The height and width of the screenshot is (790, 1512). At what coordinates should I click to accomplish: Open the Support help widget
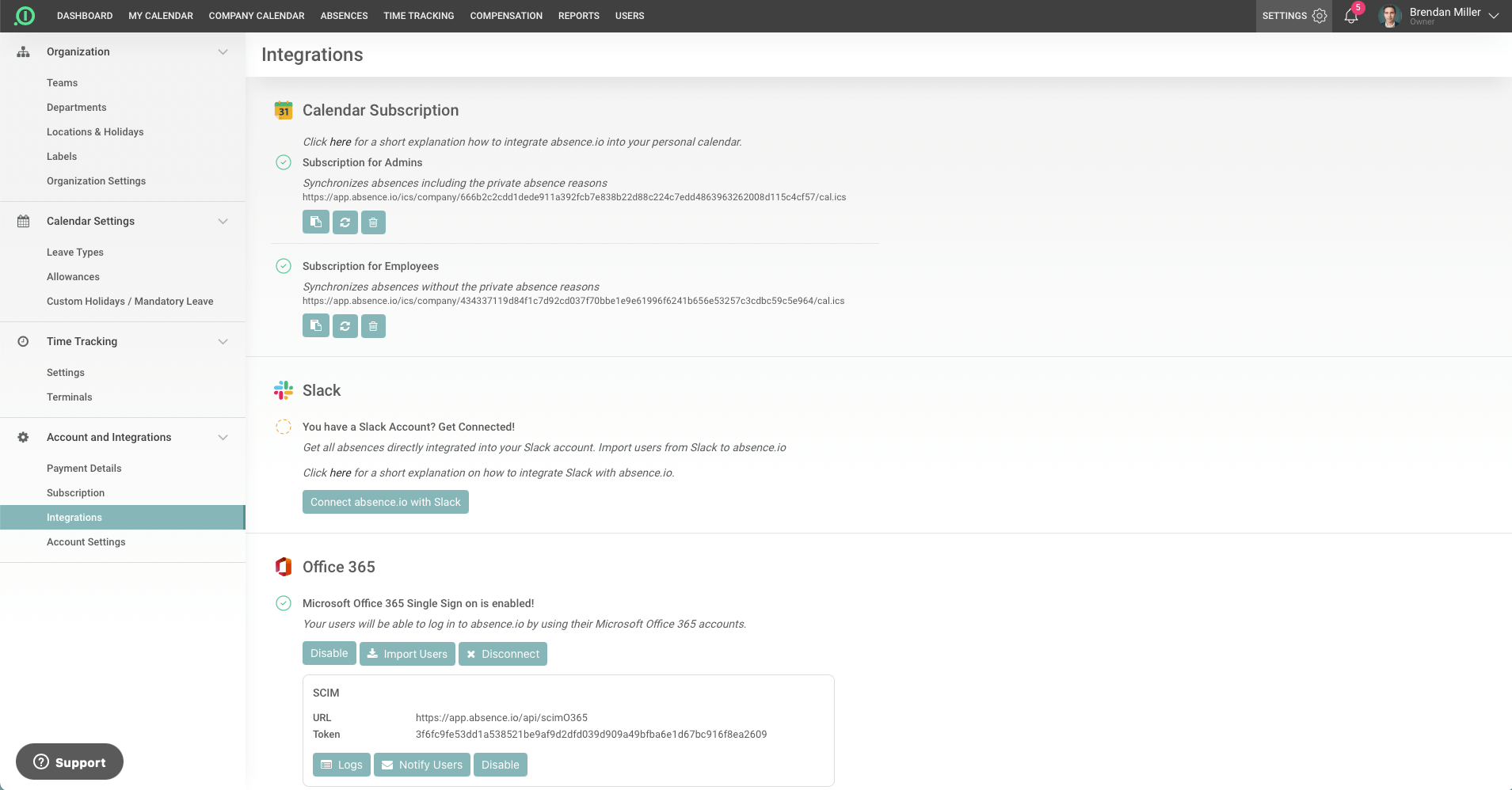tap(70, 762)
